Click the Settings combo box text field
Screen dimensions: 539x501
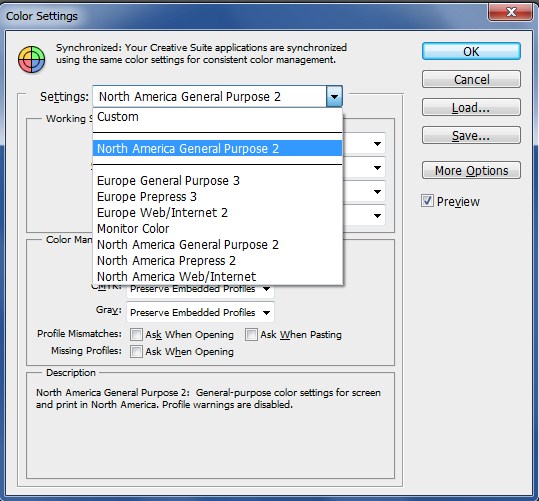pyautogui.click(x=209, y=97)
